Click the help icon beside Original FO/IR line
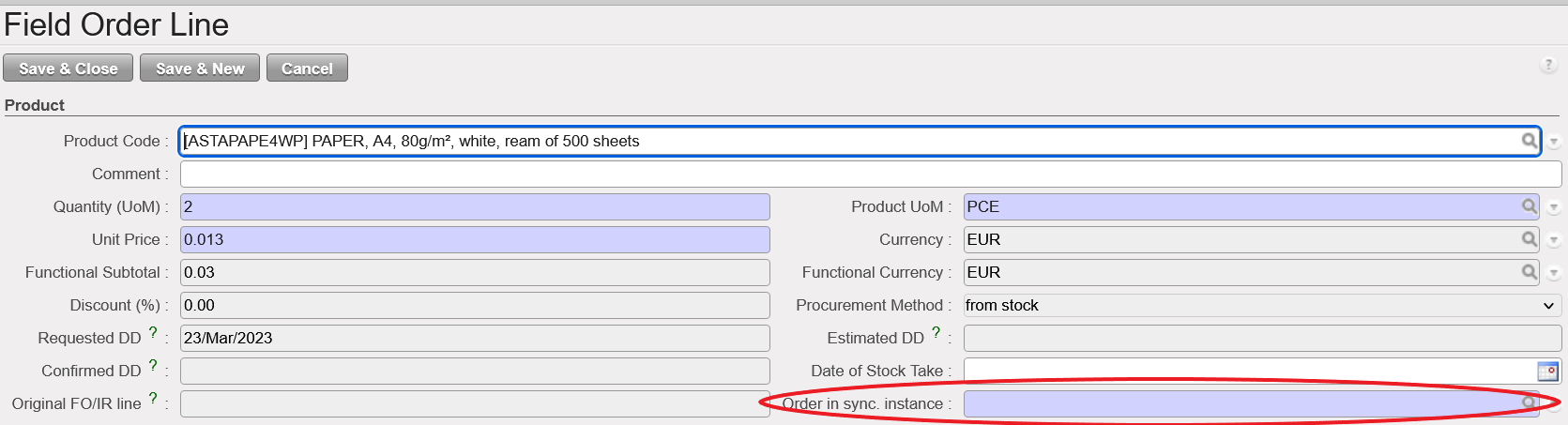This screenshot has width=1568, height=425. pos(153,399)
